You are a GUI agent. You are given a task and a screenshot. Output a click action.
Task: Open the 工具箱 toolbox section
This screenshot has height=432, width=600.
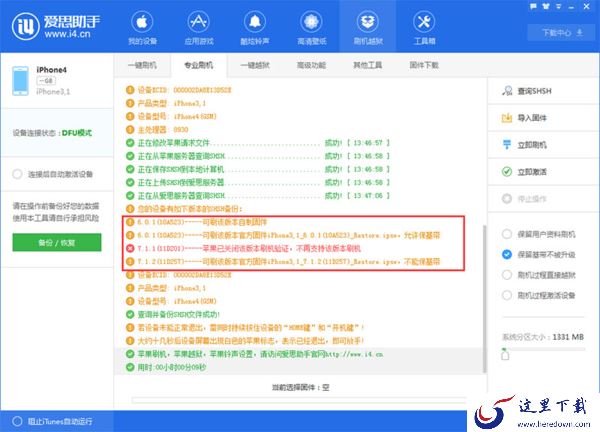point(424,28)
